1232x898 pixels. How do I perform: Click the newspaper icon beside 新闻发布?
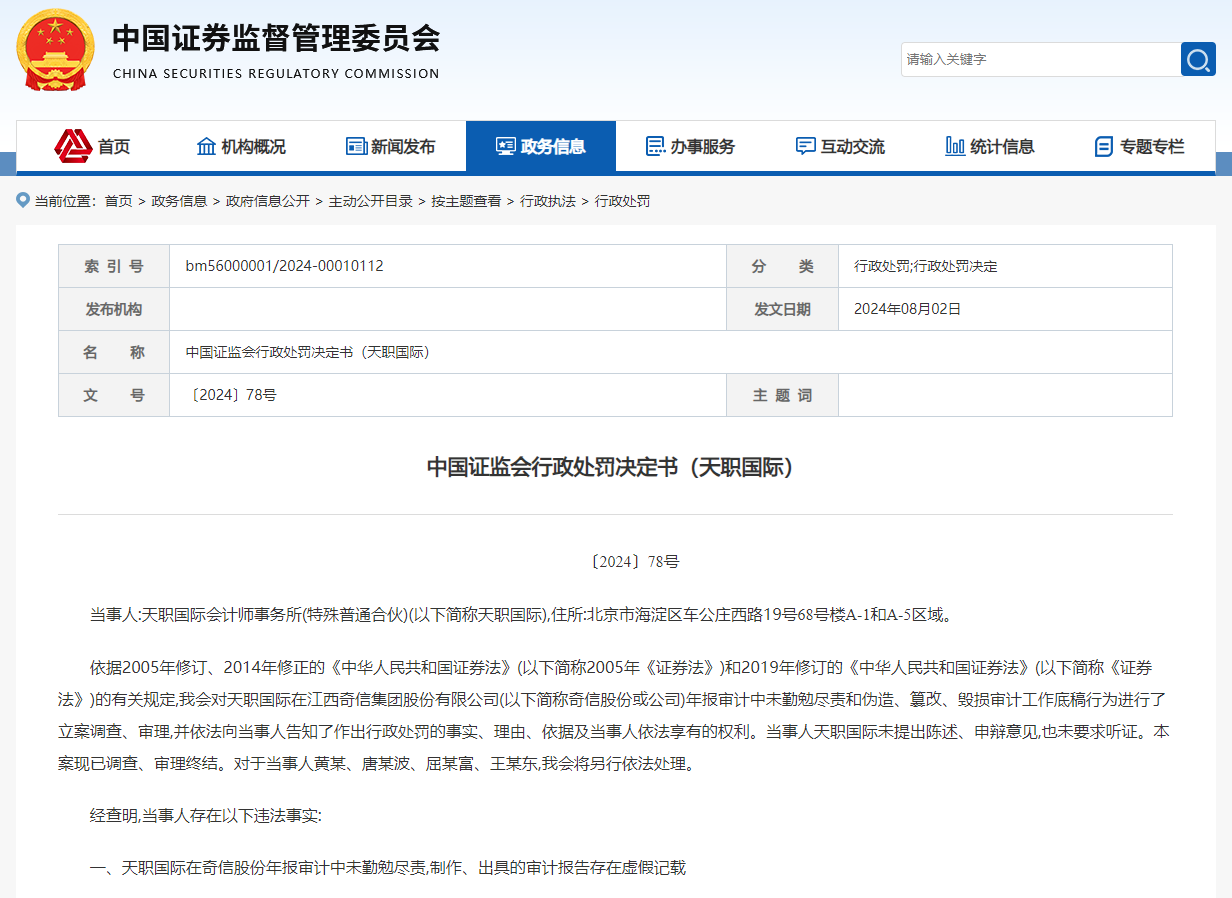[x=356, y=146]
